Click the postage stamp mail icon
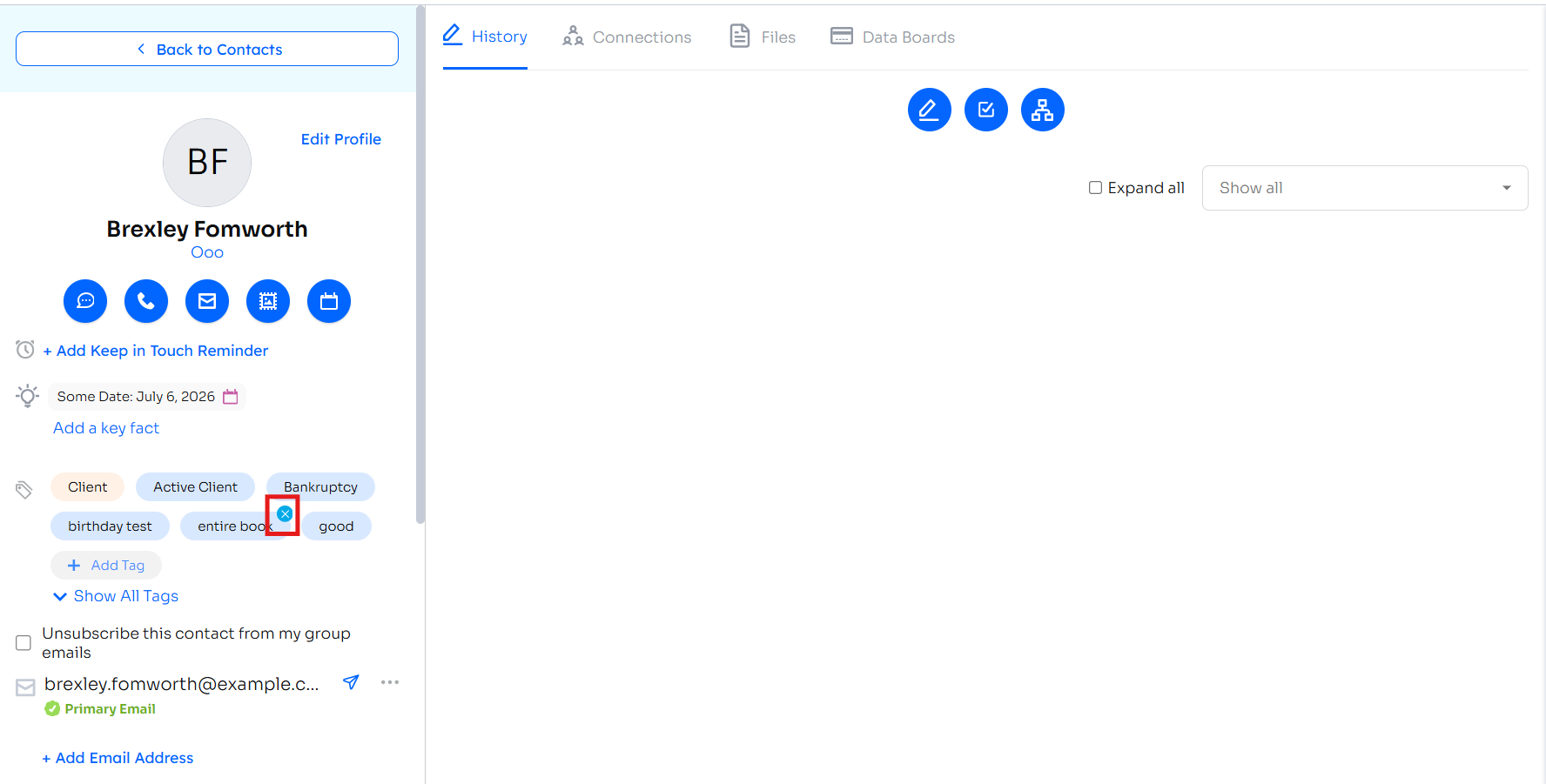The width and height of the screenshot is (1546, 784). pyautogui.click(x=268, y=301)
